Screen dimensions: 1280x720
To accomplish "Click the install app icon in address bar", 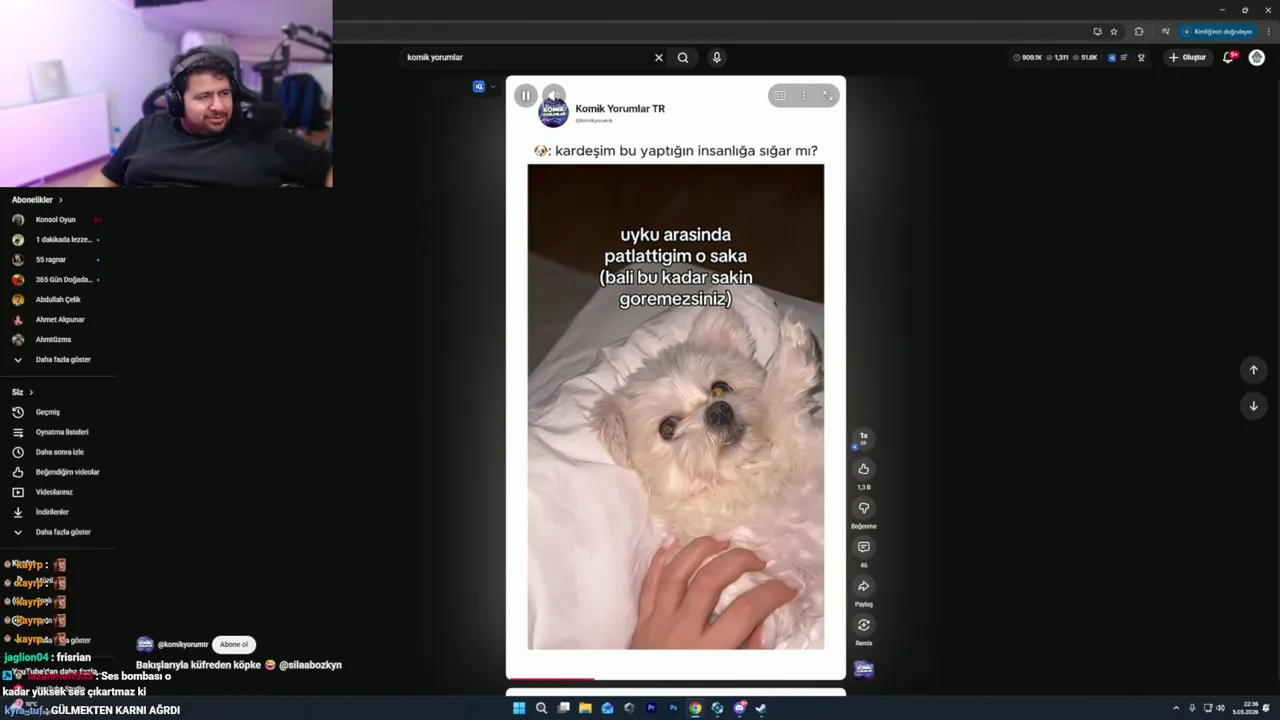I will tap(1097, 32).
